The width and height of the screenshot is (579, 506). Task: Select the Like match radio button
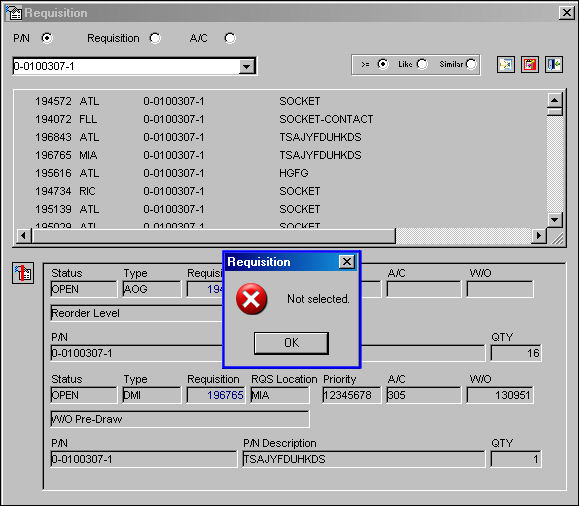422,64
